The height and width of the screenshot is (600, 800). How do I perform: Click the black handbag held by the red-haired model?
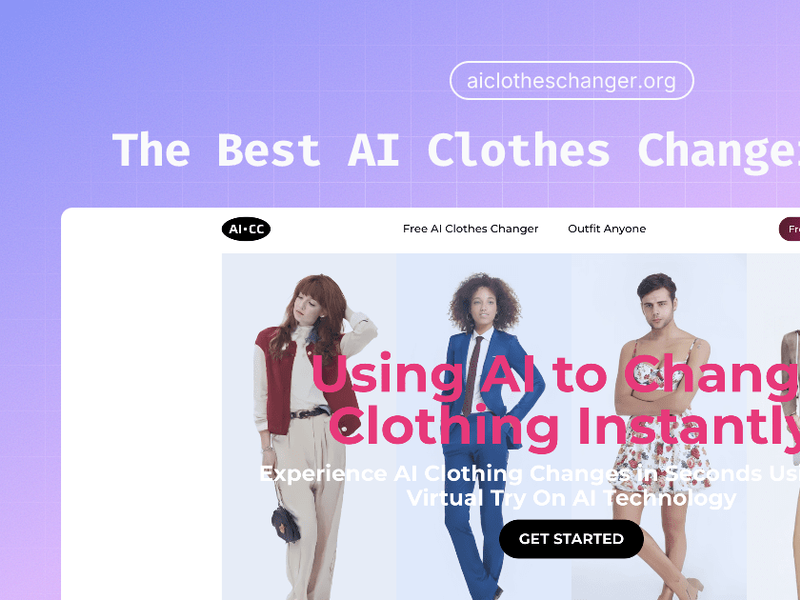[285, 524]
